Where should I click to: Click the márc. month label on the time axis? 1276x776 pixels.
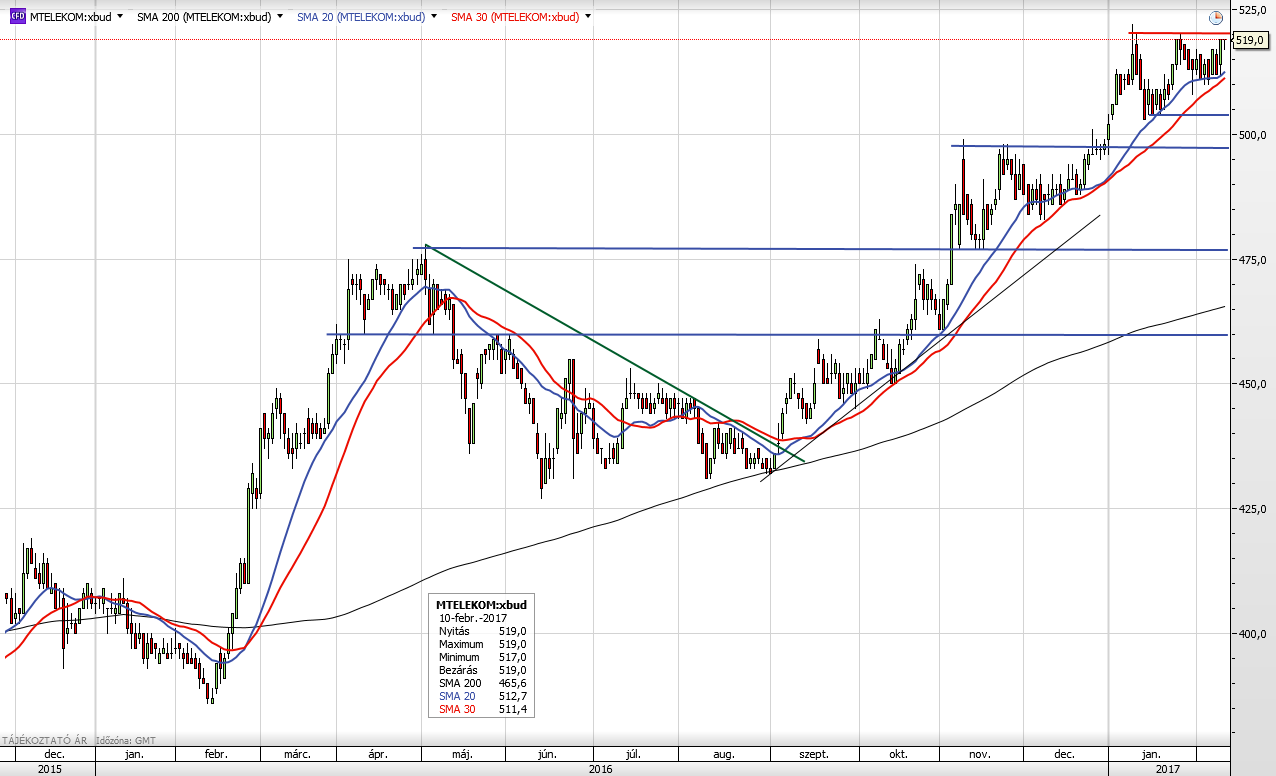(x=297, y=754)
